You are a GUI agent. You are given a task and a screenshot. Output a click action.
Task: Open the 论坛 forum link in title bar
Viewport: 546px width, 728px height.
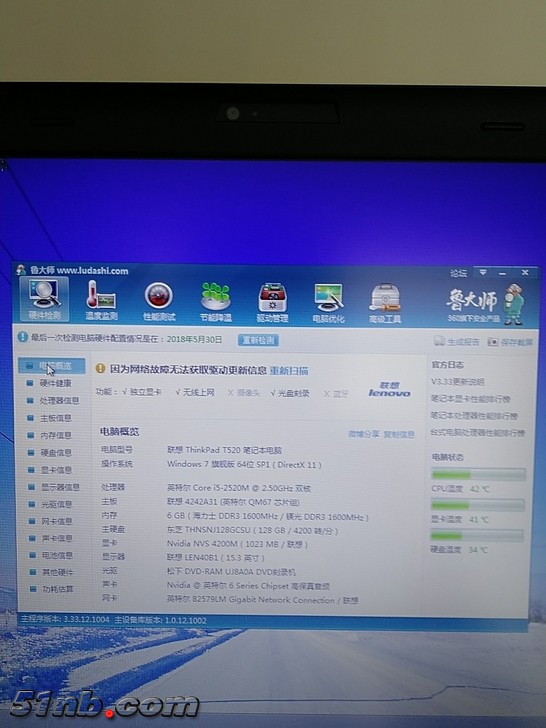458,273
